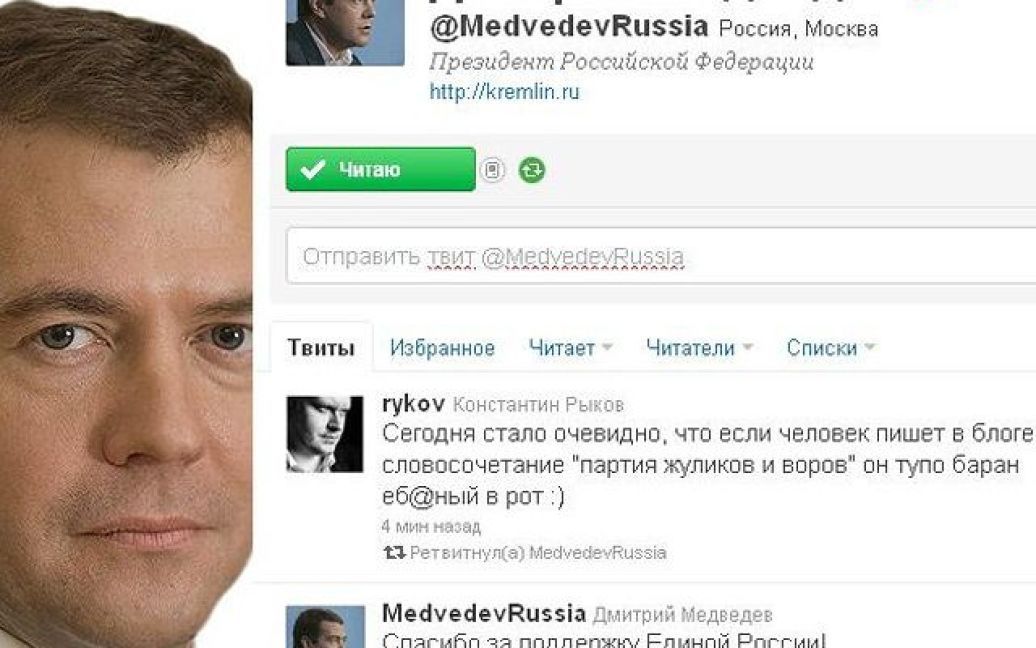Switch to the Твиты tab
The height and width of the screenshot is (648, 1036).
321,347
